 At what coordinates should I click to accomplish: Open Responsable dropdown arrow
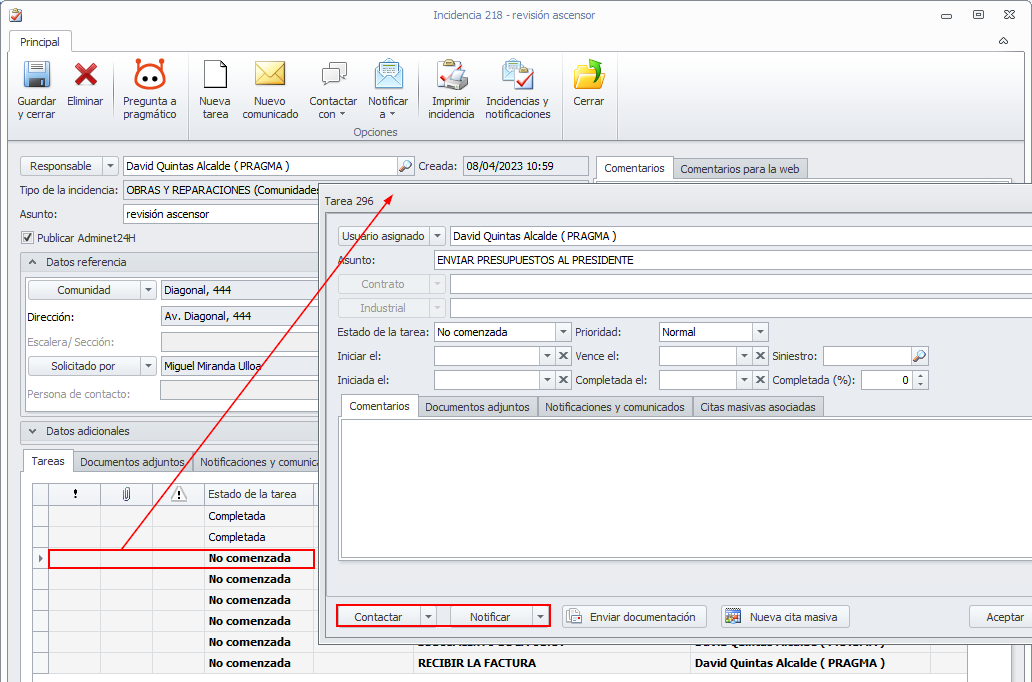tap(111, 166)
